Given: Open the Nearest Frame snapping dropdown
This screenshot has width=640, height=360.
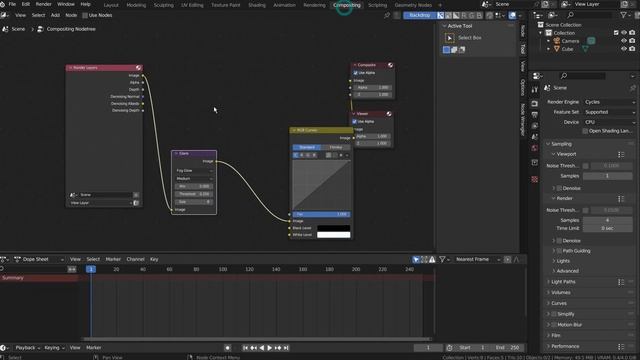Looking at the screenshot, I should point(477,259).
